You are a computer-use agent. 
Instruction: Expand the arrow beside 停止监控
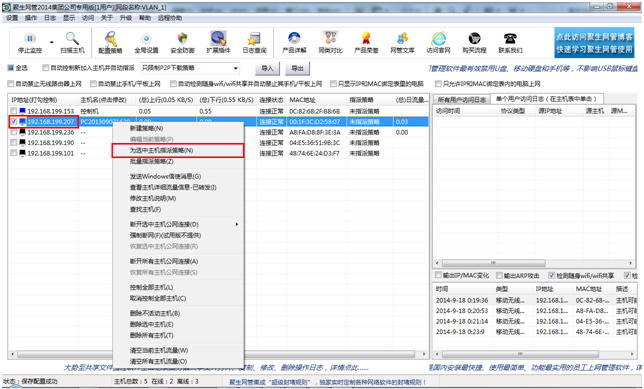tap(52, 42)
